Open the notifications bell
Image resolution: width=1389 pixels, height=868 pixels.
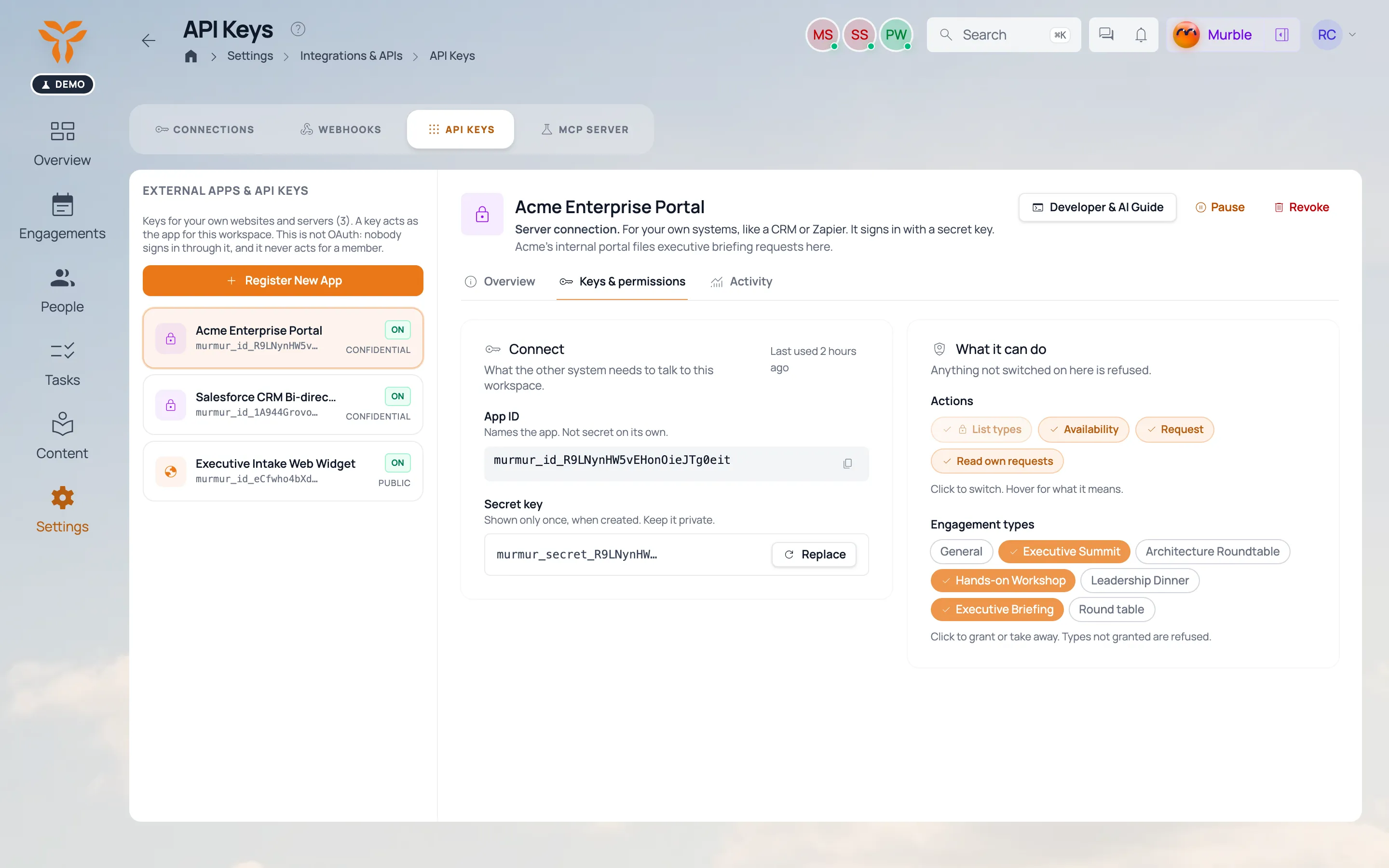click(x=1141, y=34)
